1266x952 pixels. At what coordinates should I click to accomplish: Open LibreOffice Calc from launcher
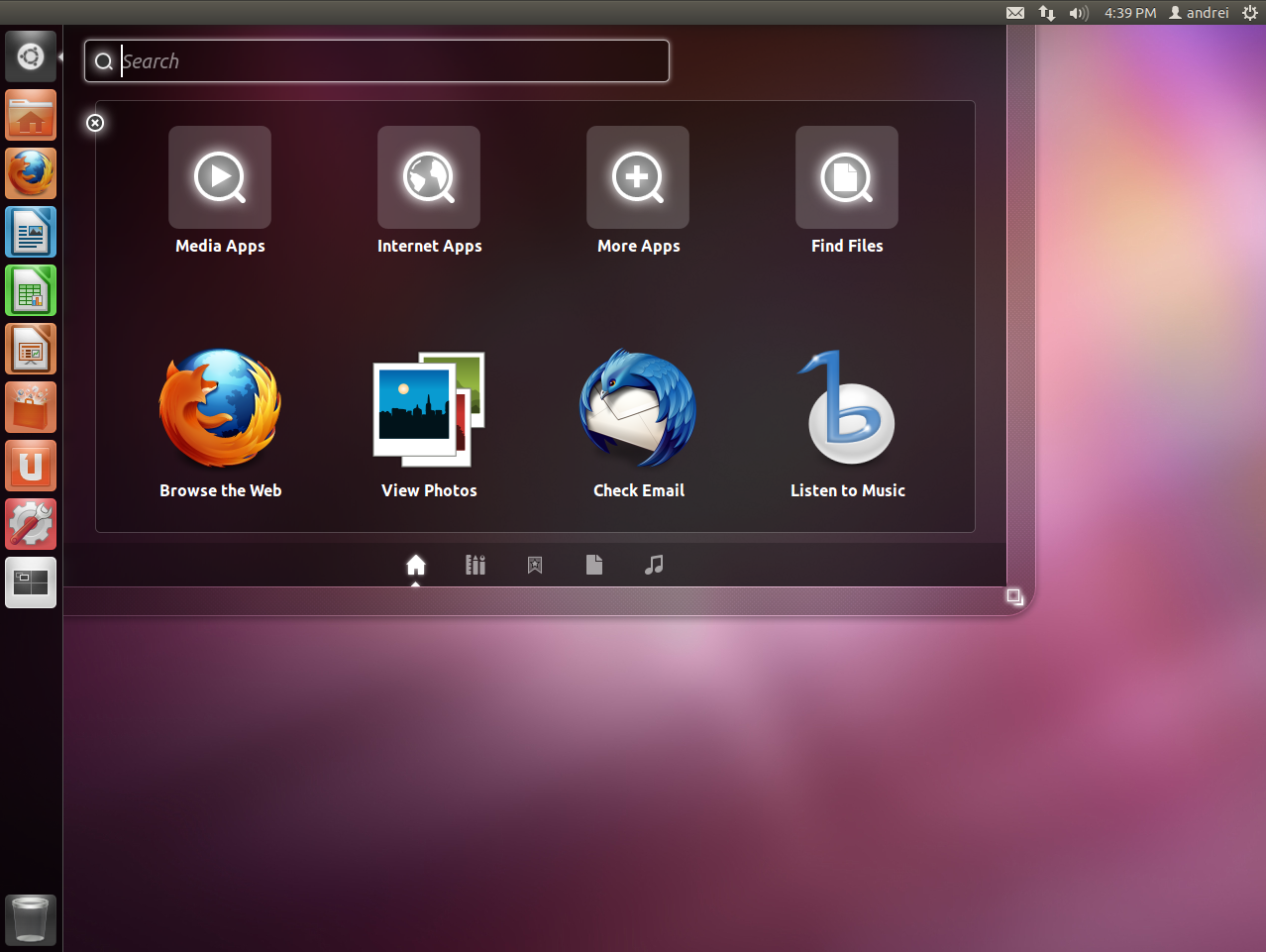(x=31, y=290)
